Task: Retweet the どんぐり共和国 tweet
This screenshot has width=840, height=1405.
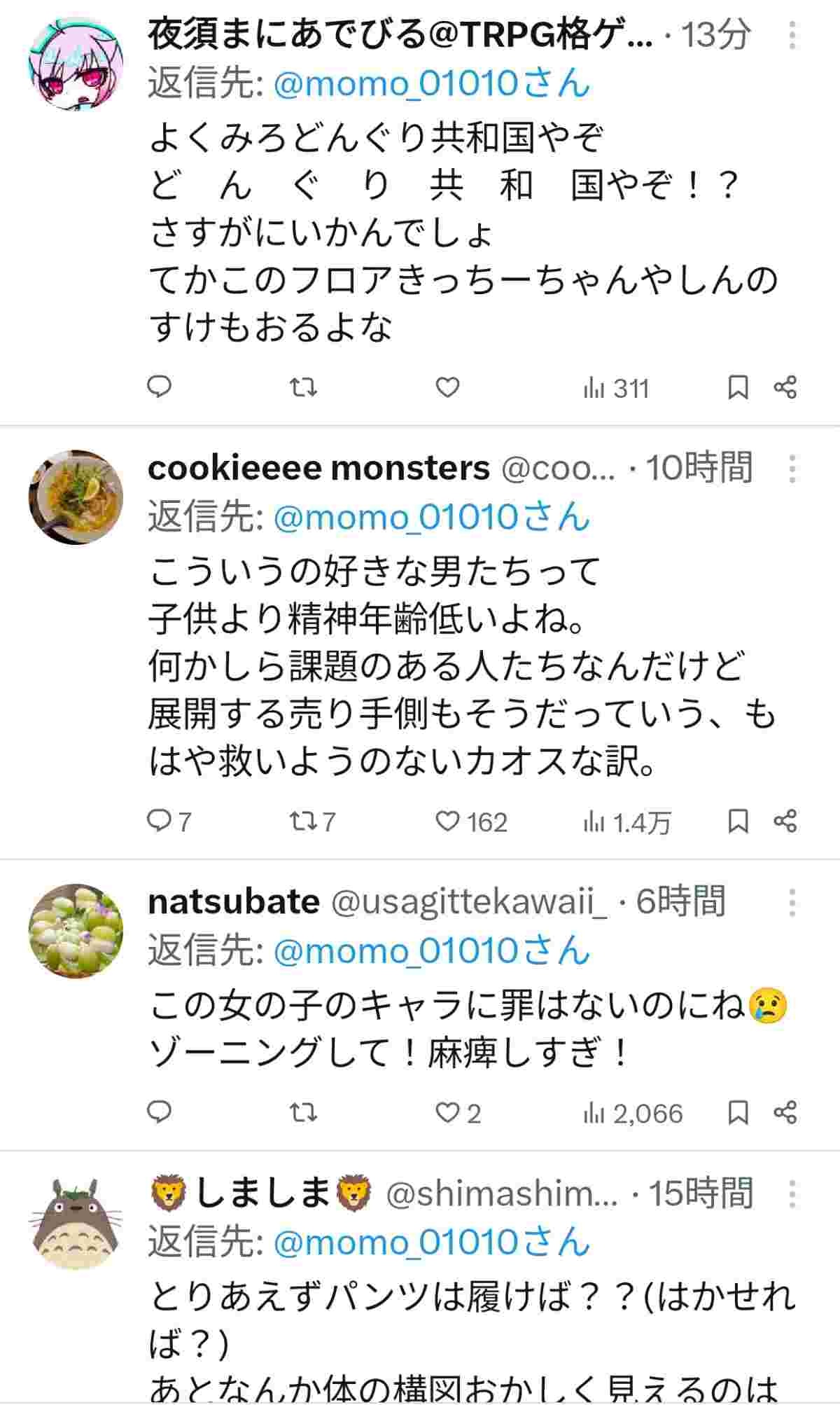Action: pos(304,387)
